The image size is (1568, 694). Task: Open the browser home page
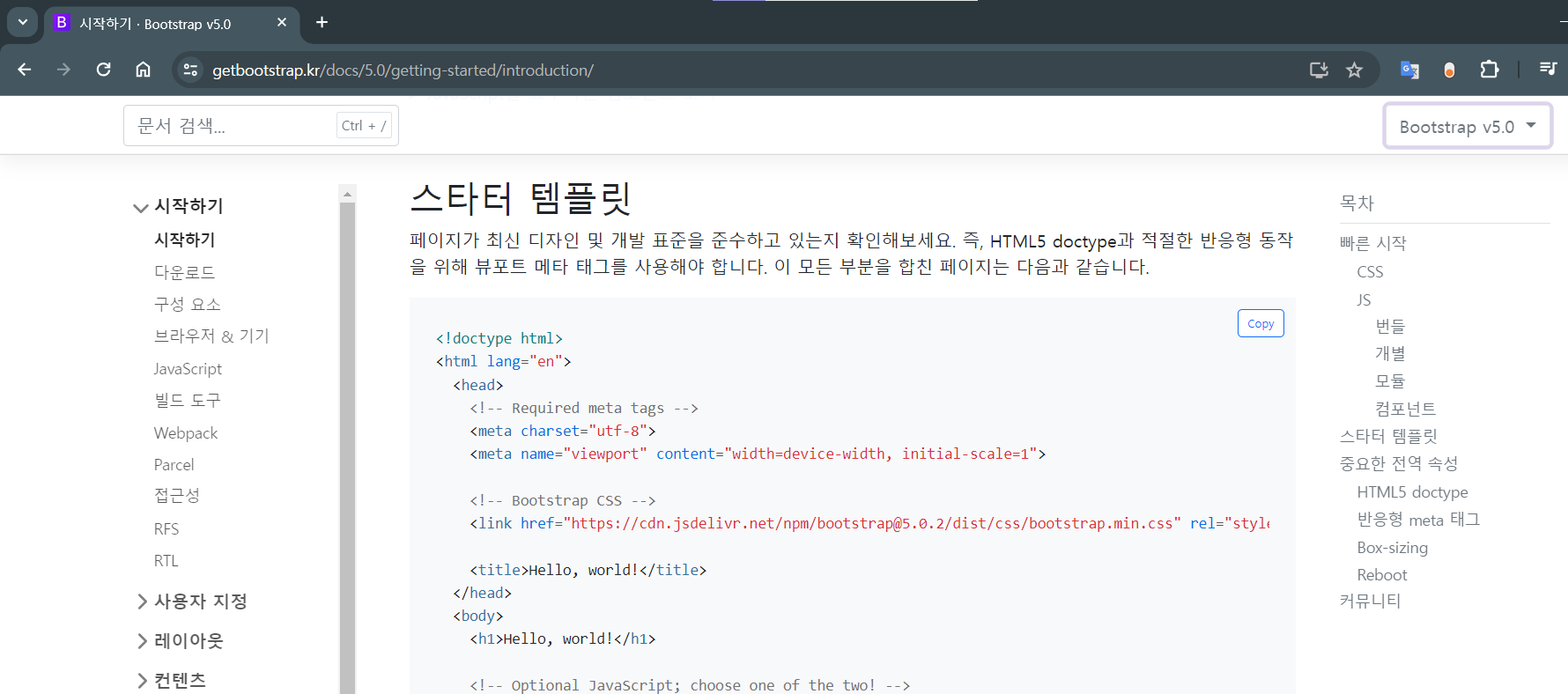point(143,70)
